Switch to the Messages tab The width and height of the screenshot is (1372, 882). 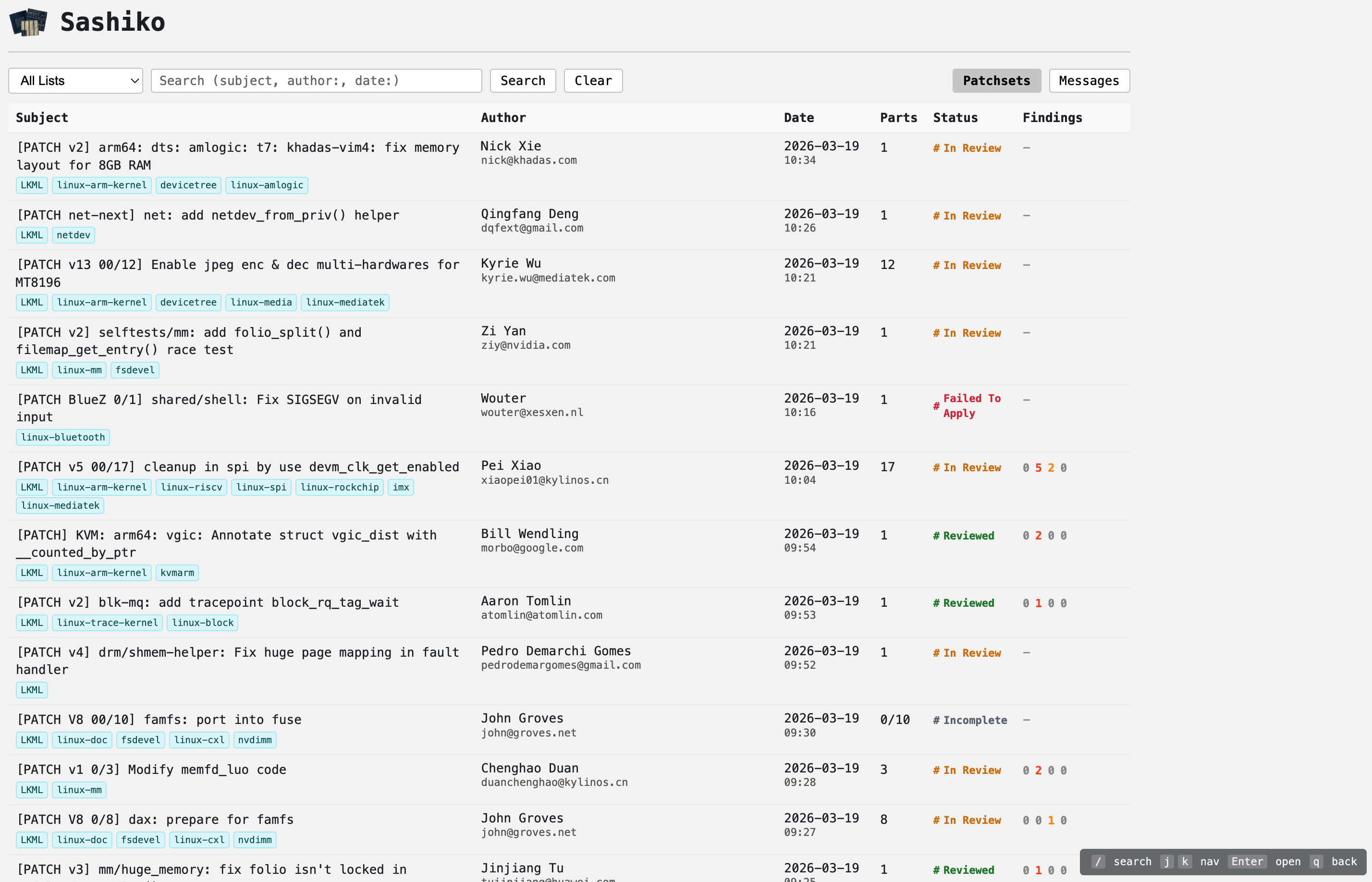1089,81
